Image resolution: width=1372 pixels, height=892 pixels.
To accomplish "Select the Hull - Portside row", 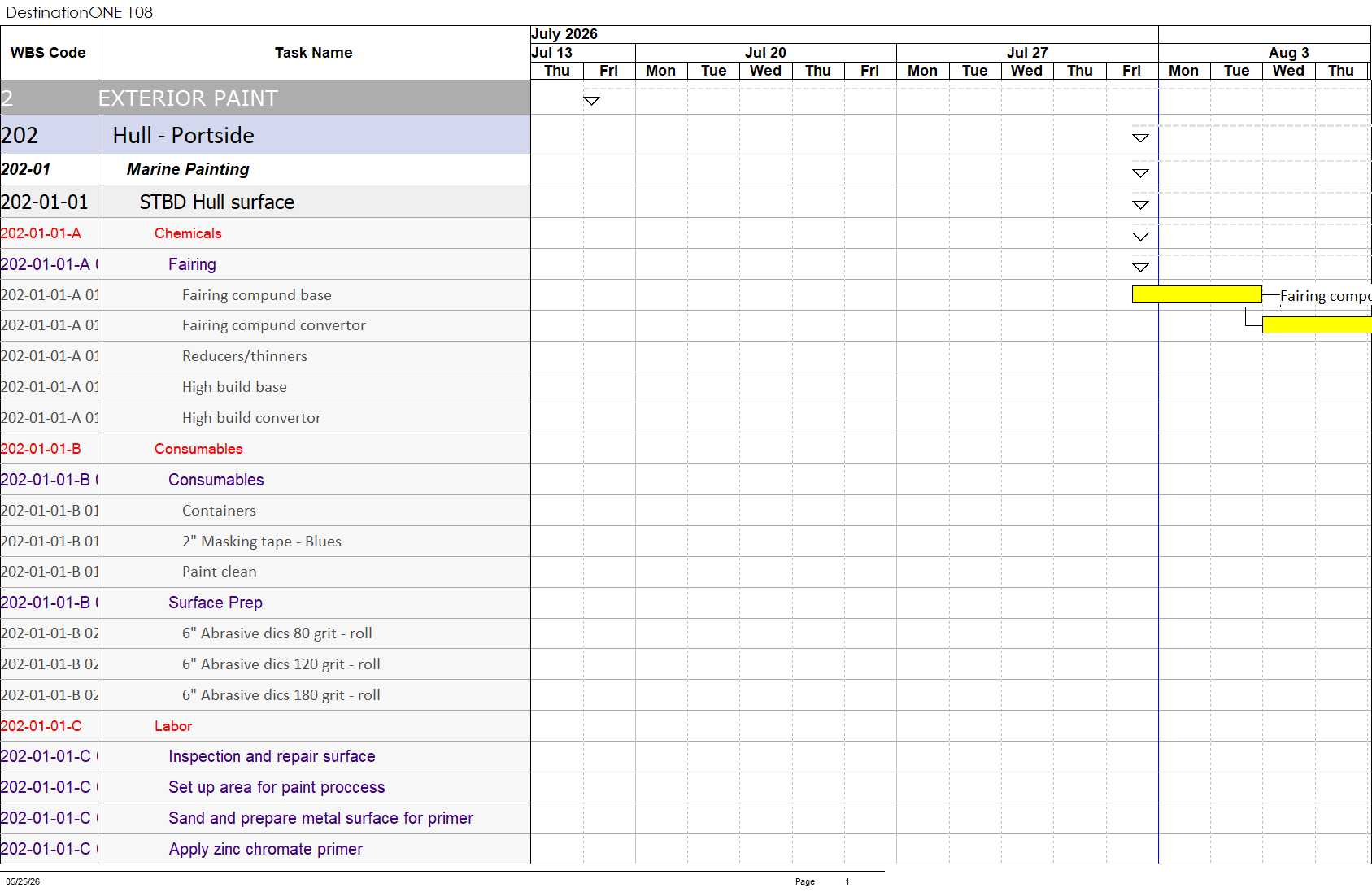I will pyautogui.click(x=265, y=135).
